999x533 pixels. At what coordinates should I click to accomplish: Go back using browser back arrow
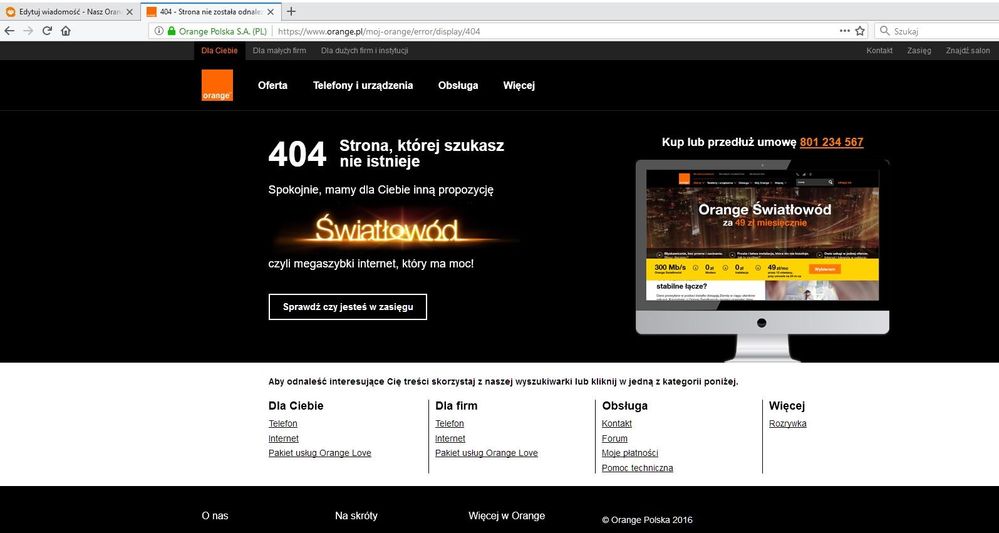point(10,31)
